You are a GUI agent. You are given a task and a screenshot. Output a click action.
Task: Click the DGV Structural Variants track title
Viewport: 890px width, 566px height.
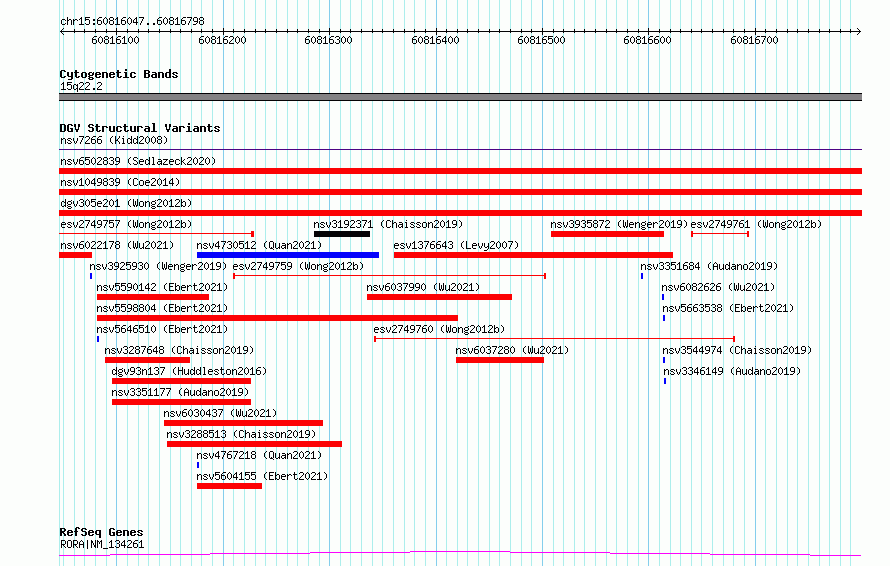140,128
